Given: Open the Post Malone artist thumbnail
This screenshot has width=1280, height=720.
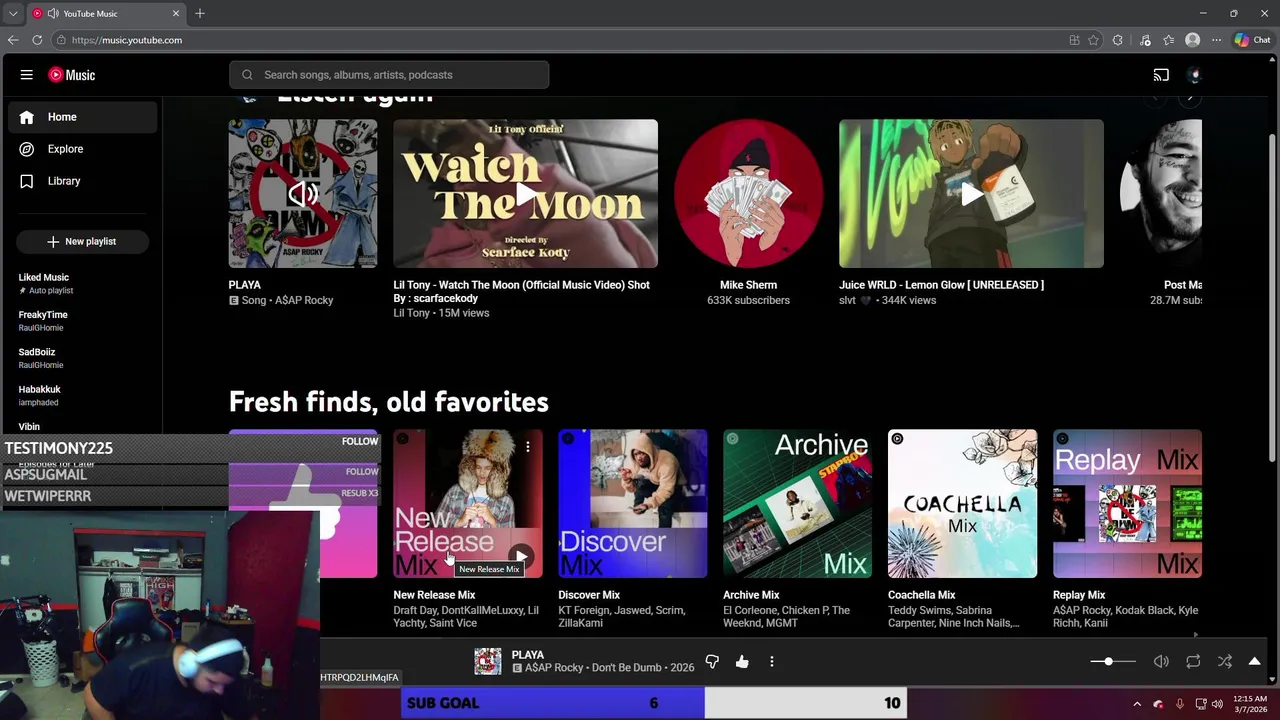Looking at the screenshot, I should tap(1161, 194).
